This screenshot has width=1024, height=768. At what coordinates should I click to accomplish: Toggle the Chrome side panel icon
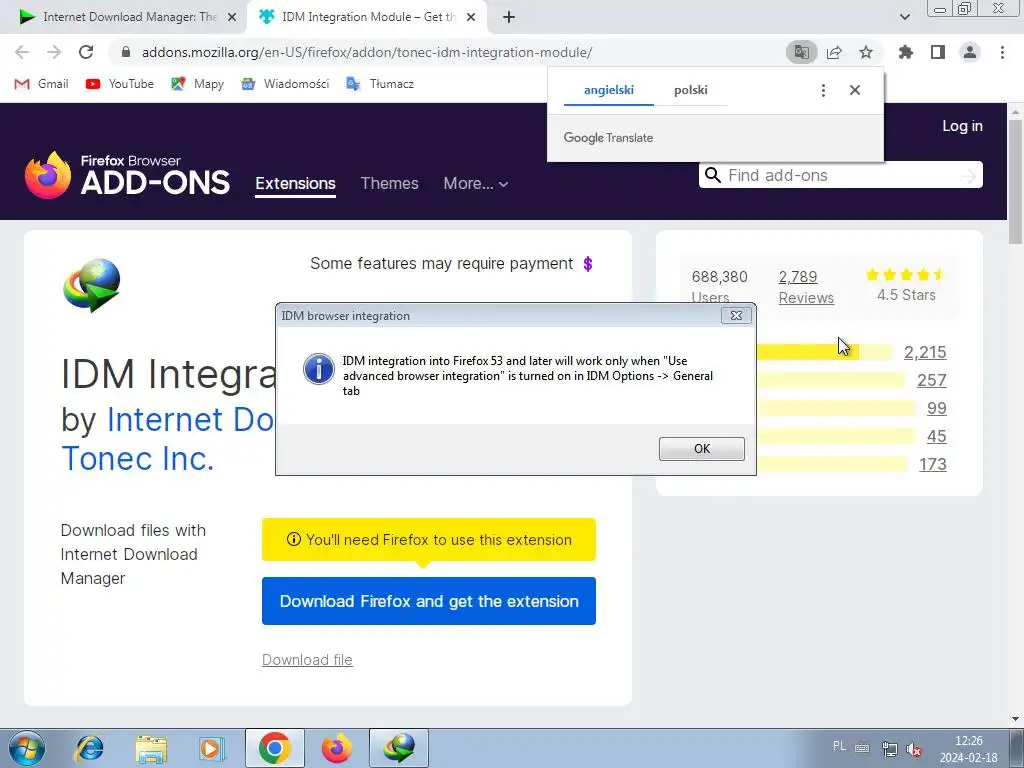click(938, 52)
